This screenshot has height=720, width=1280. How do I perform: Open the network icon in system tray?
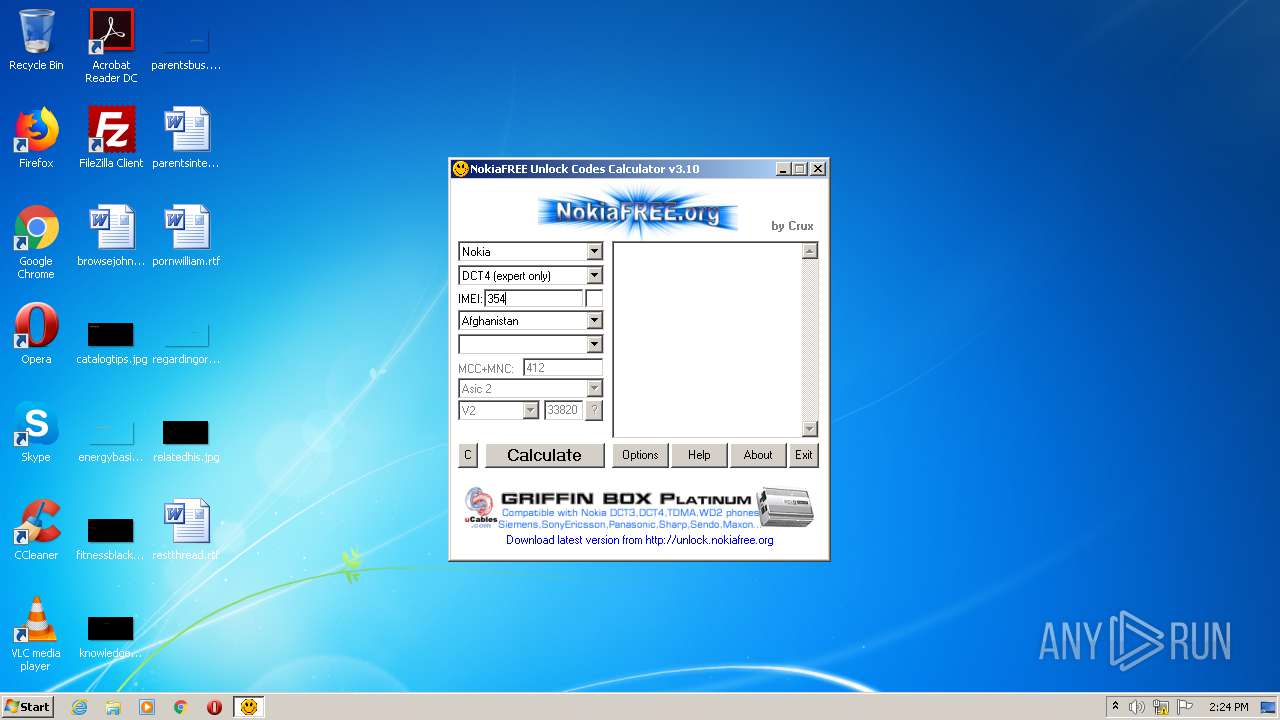point(1161,707)
